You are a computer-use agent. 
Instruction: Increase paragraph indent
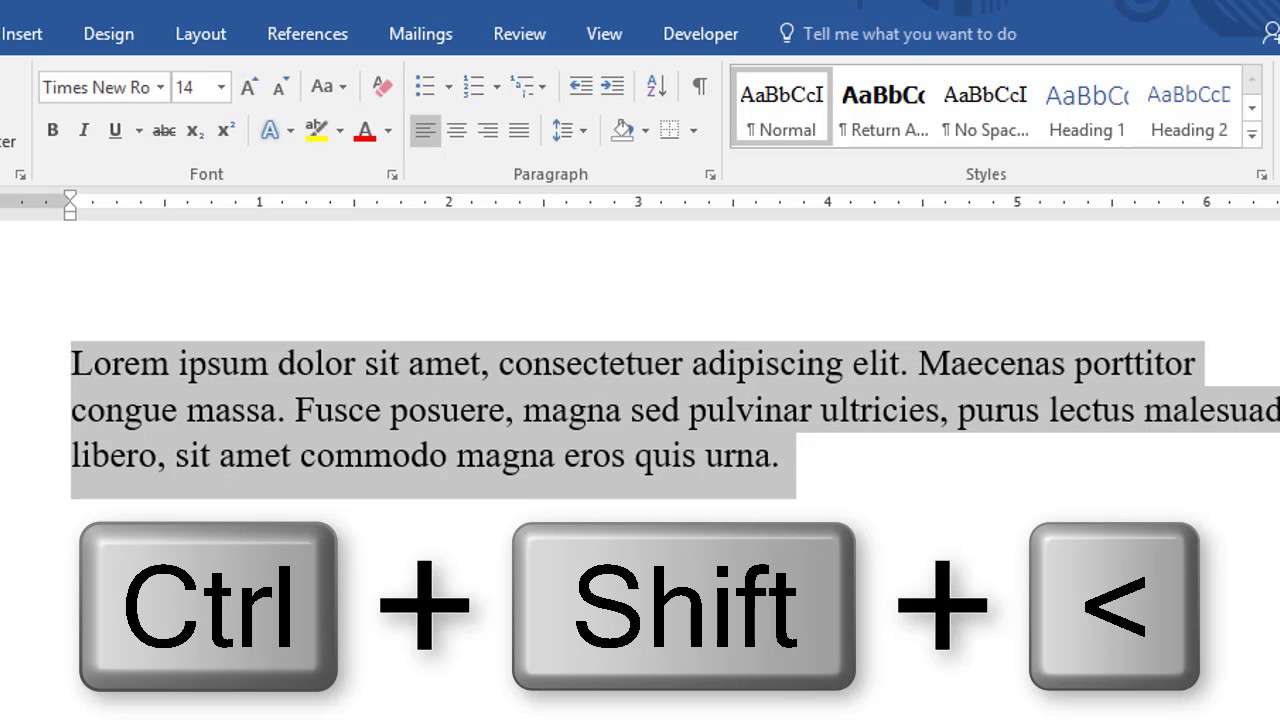[612, 87]
